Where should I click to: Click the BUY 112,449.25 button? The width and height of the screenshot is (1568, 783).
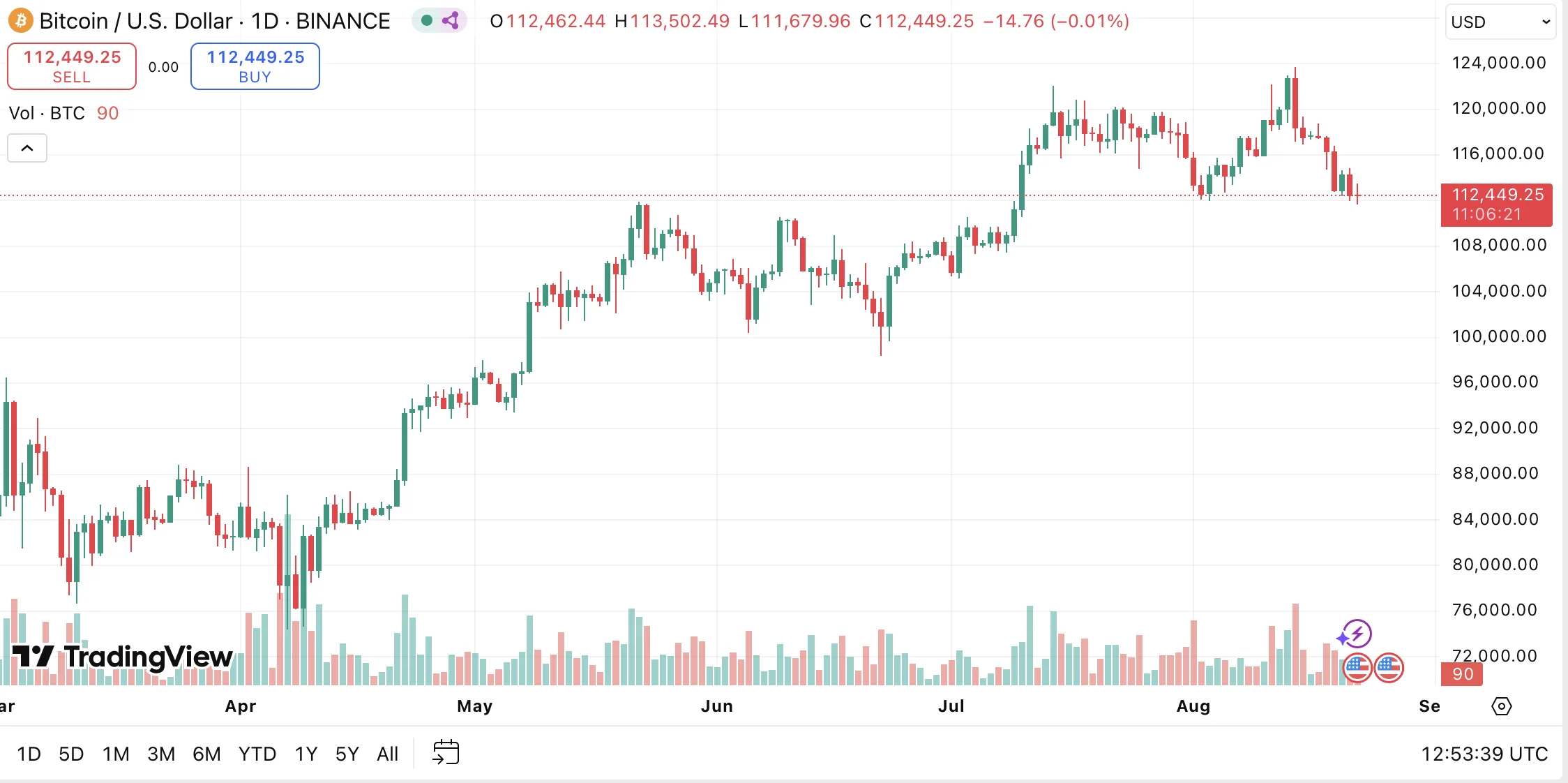255,66
